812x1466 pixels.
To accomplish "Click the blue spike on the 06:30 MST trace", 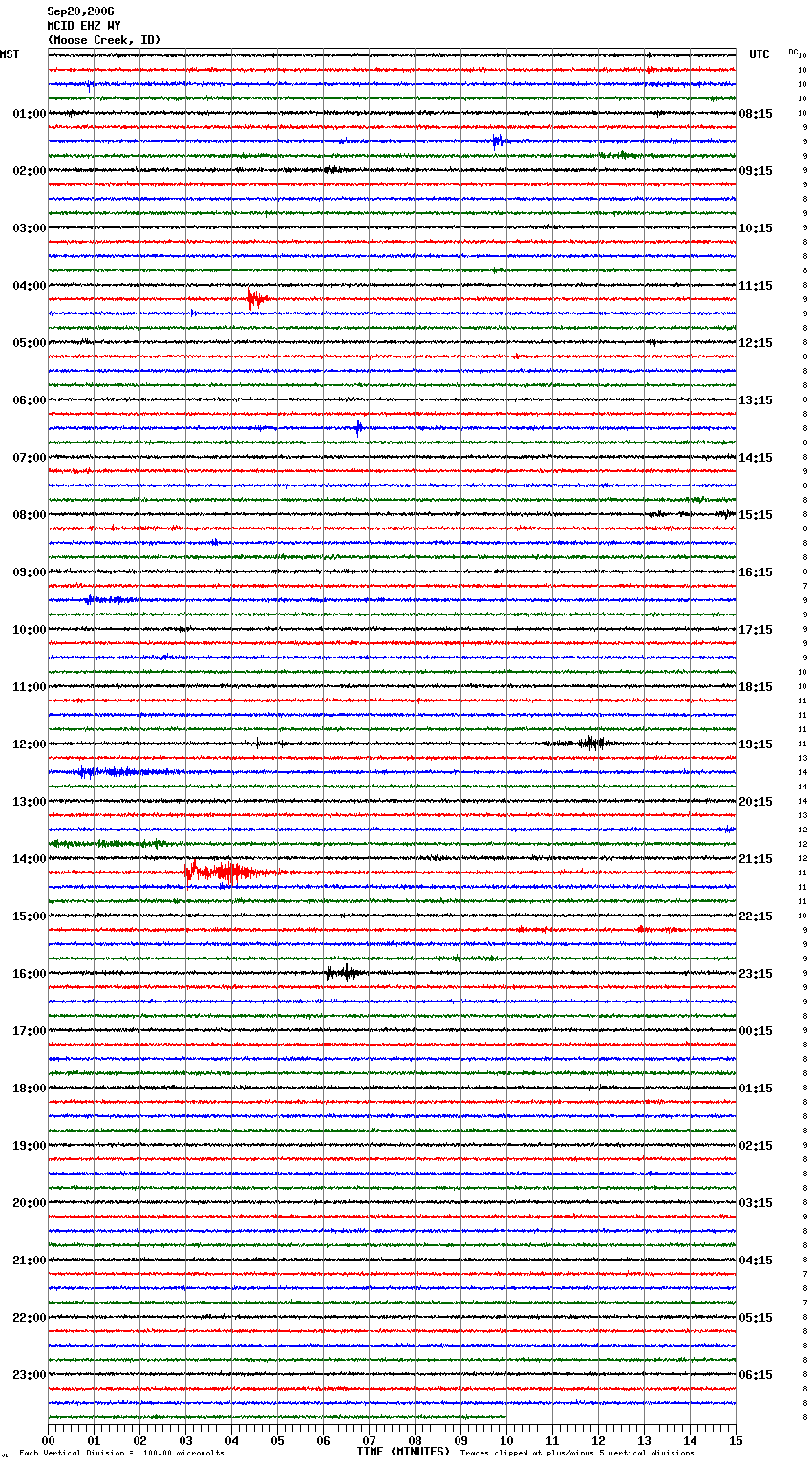I will [358, 428].
